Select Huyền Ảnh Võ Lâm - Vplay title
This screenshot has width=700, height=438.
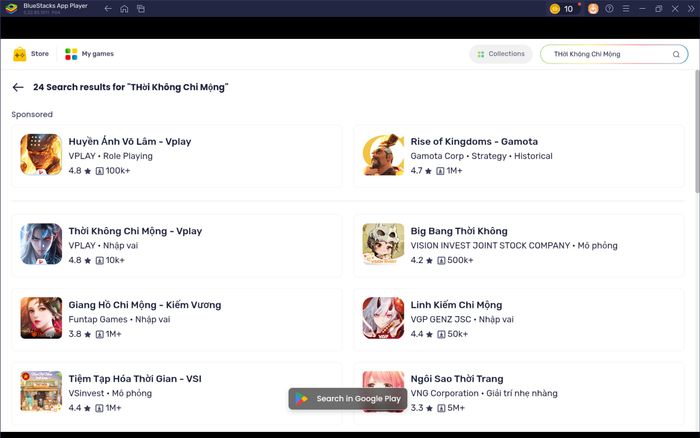130,142
